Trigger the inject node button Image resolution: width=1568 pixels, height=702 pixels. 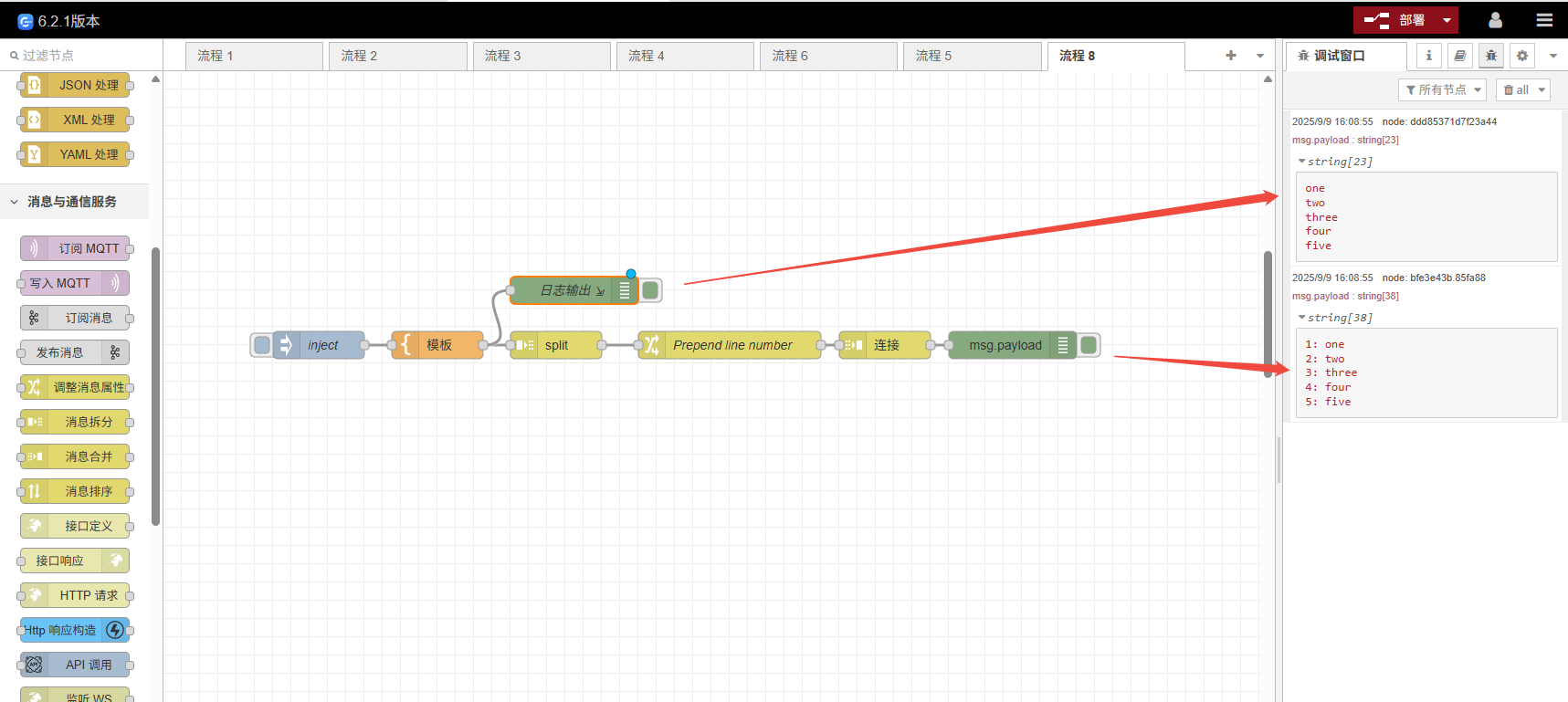point(262,345)
